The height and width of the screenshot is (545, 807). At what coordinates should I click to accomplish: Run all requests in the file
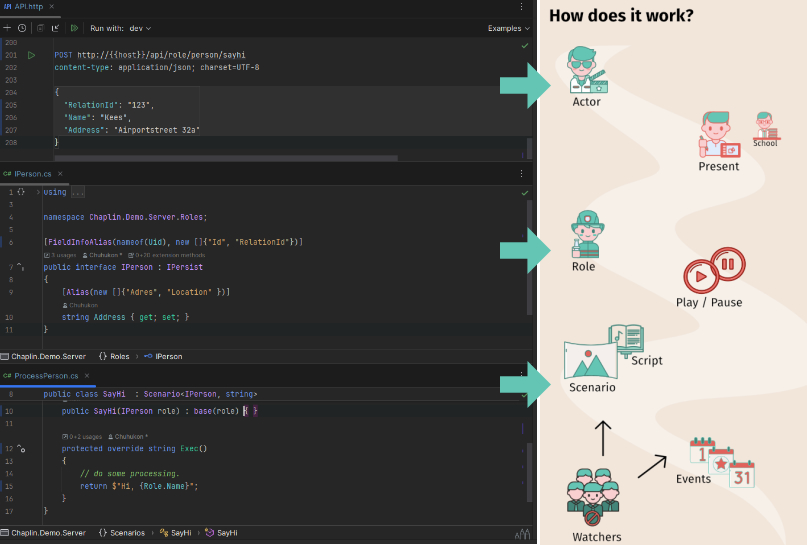point(74,28)
